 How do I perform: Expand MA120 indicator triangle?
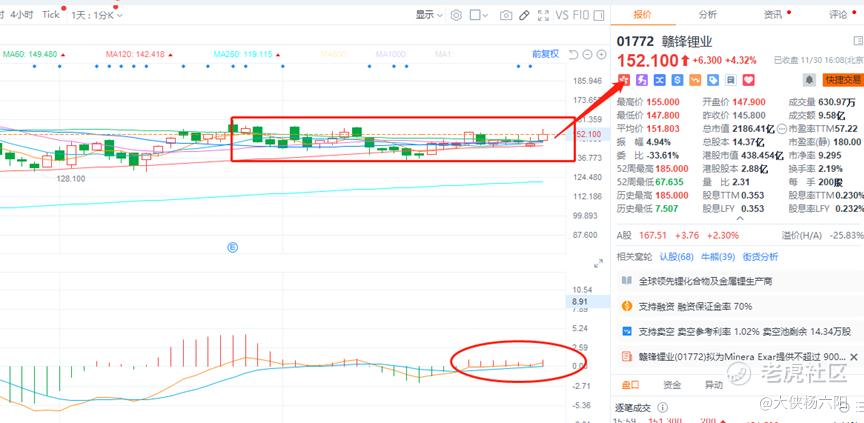click(170, 55)
